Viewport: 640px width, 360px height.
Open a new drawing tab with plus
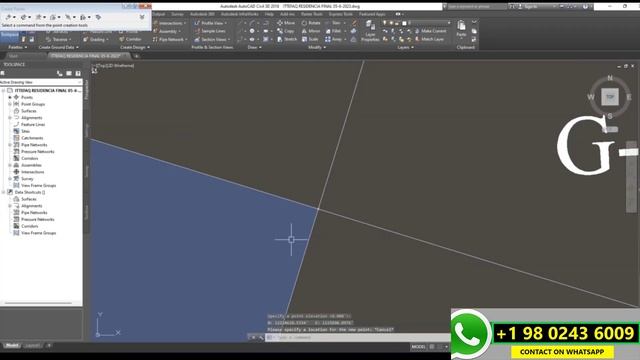pyautogui.click(x=136, y=56)
